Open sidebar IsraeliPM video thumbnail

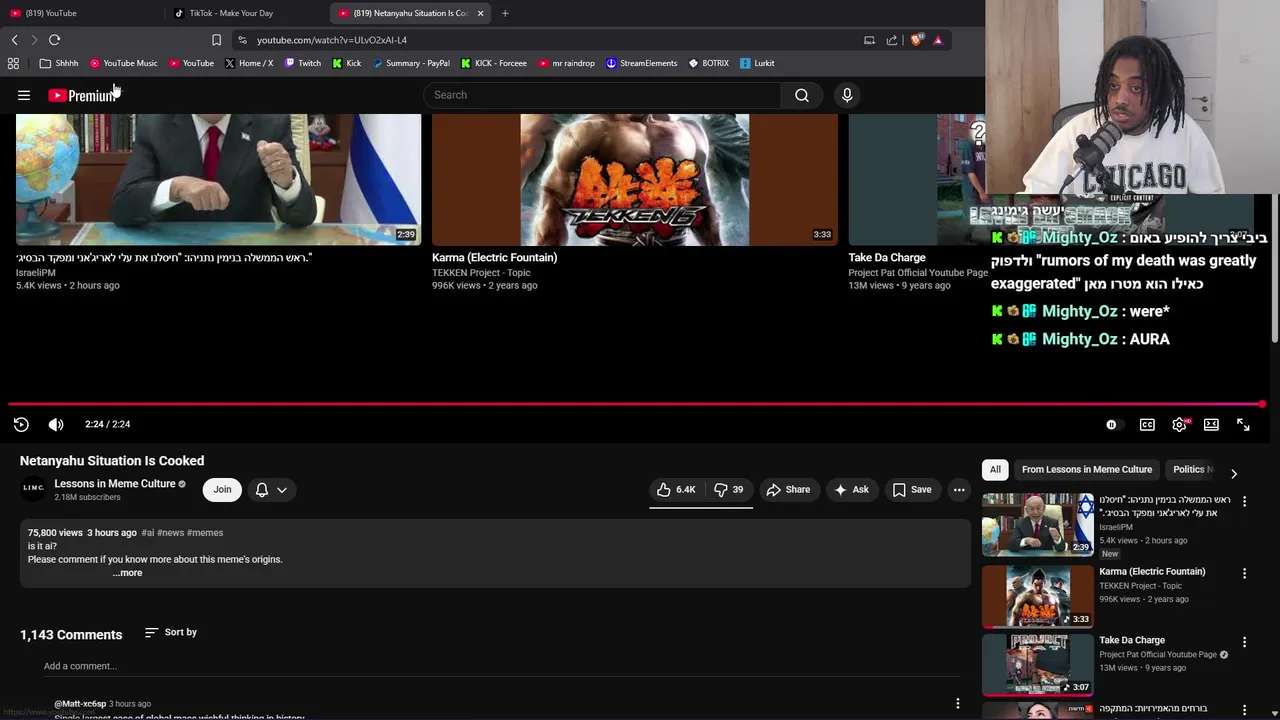coord(1038,524)
